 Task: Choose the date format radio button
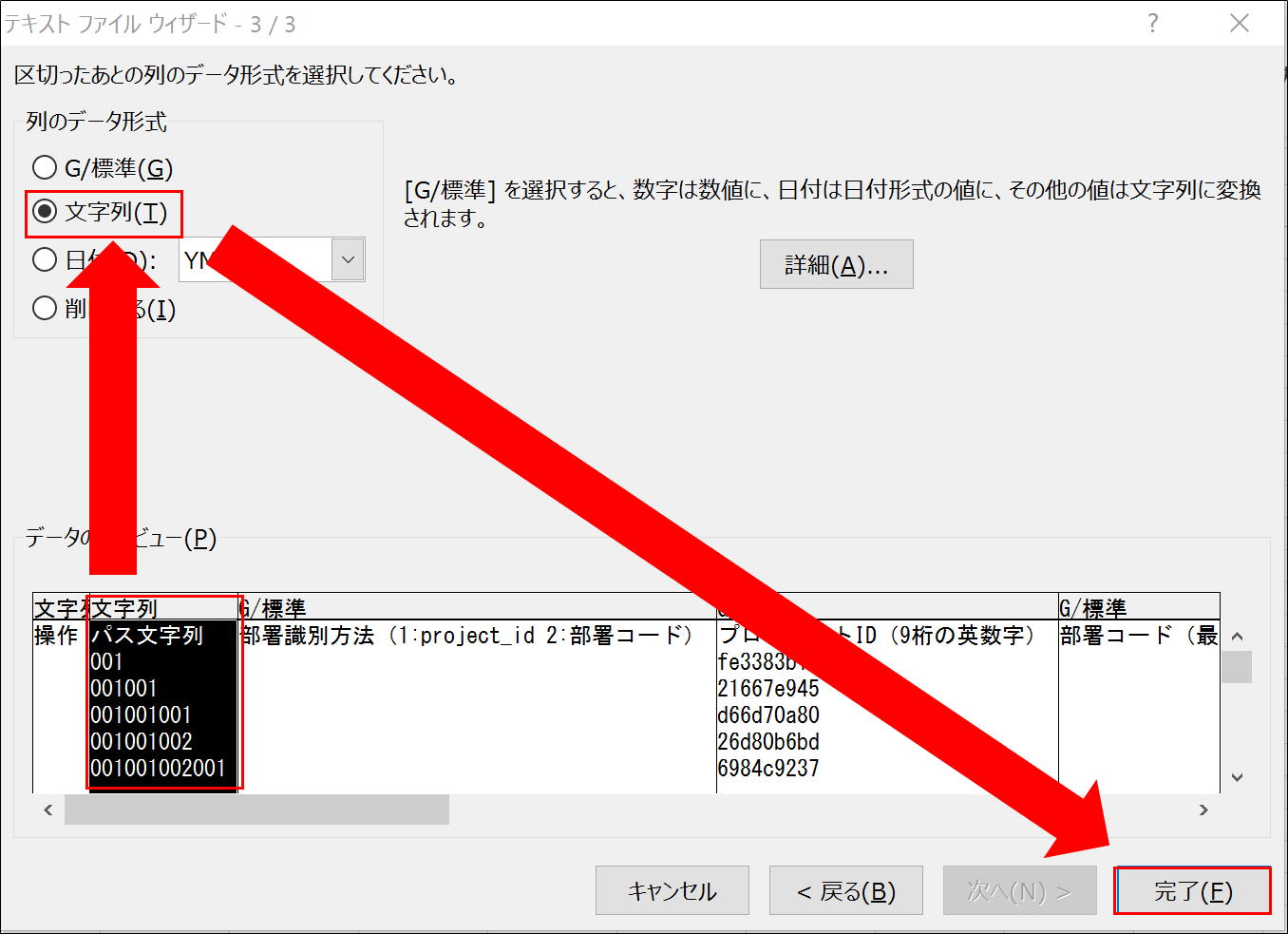tap(45, 259)
